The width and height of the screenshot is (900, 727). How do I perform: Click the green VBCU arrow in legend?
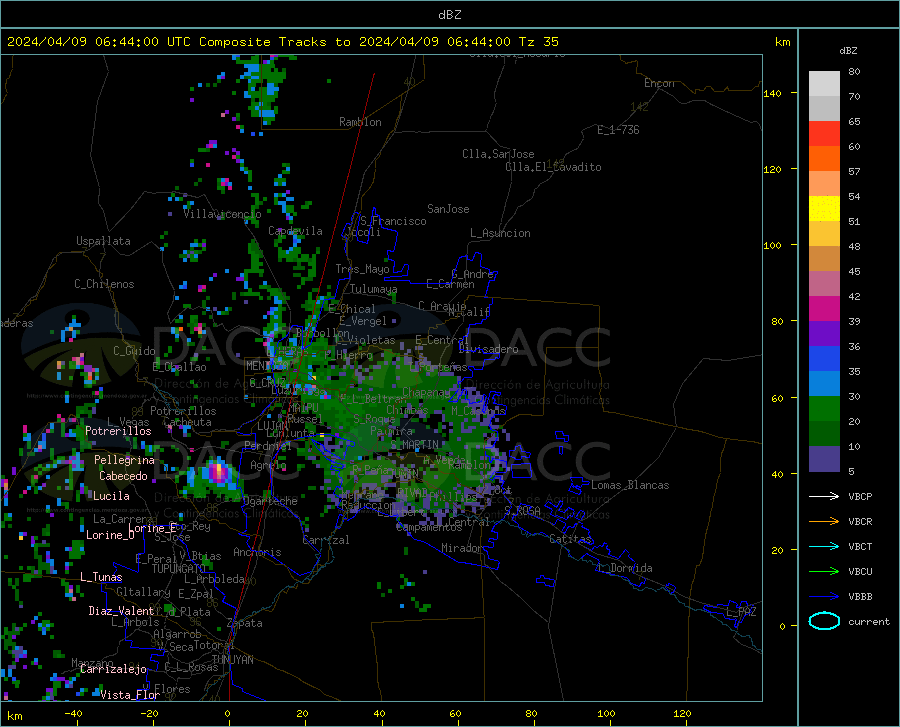[x=824, y=572]
